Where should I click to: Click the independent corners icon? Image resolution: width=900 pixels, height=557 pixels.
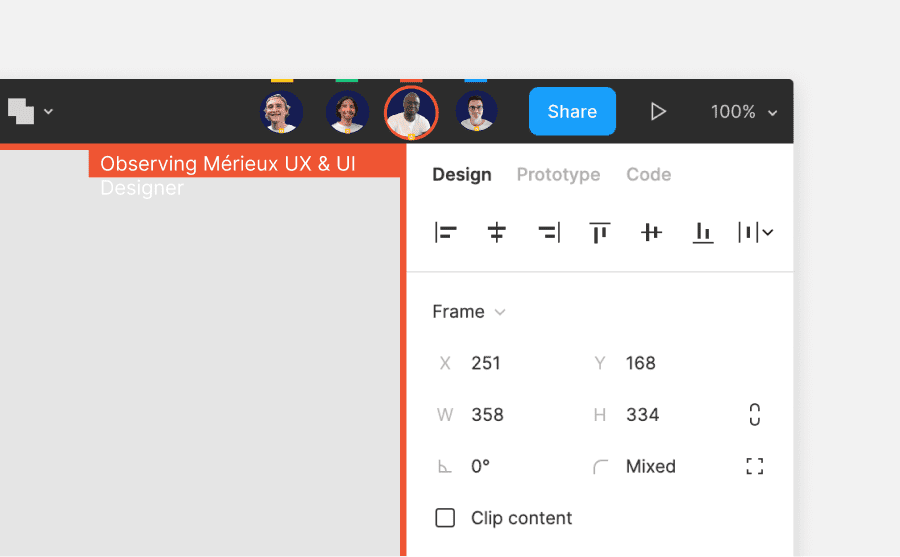[x=755, y=466]
